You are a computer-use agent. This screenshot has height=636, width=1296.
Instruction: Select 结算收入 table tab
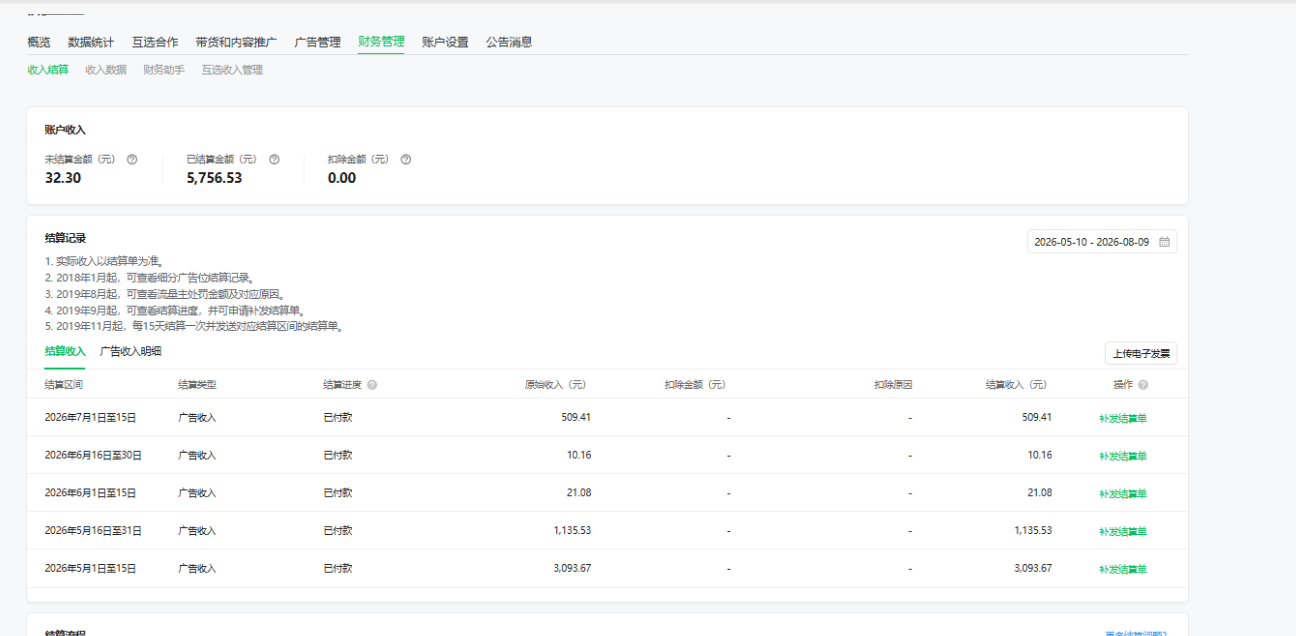65,351
